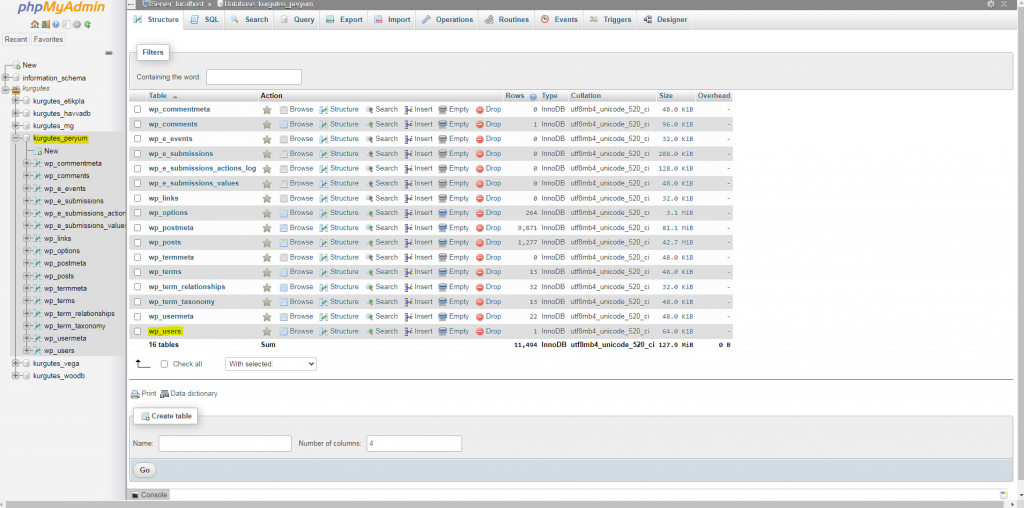
Task: Click the Home icon under phpMyAdmin logo
Action: (35, 25)
